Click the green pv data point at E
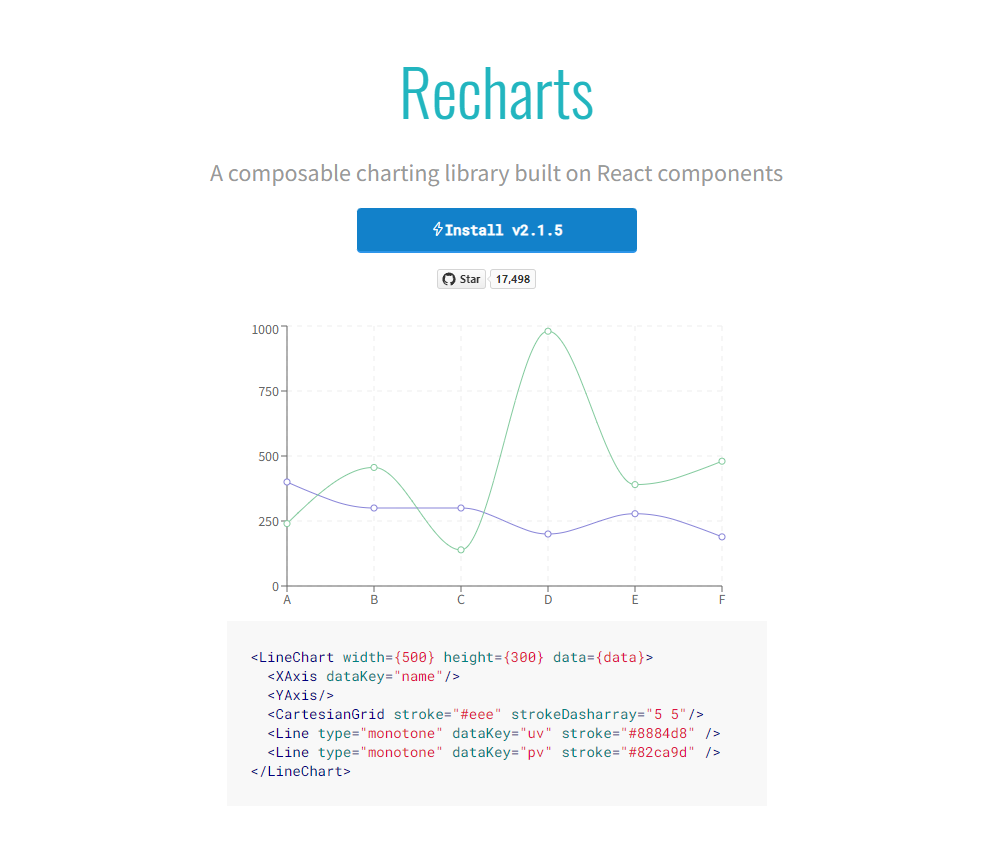The image size is (998, 850). [x=635, y=485]
